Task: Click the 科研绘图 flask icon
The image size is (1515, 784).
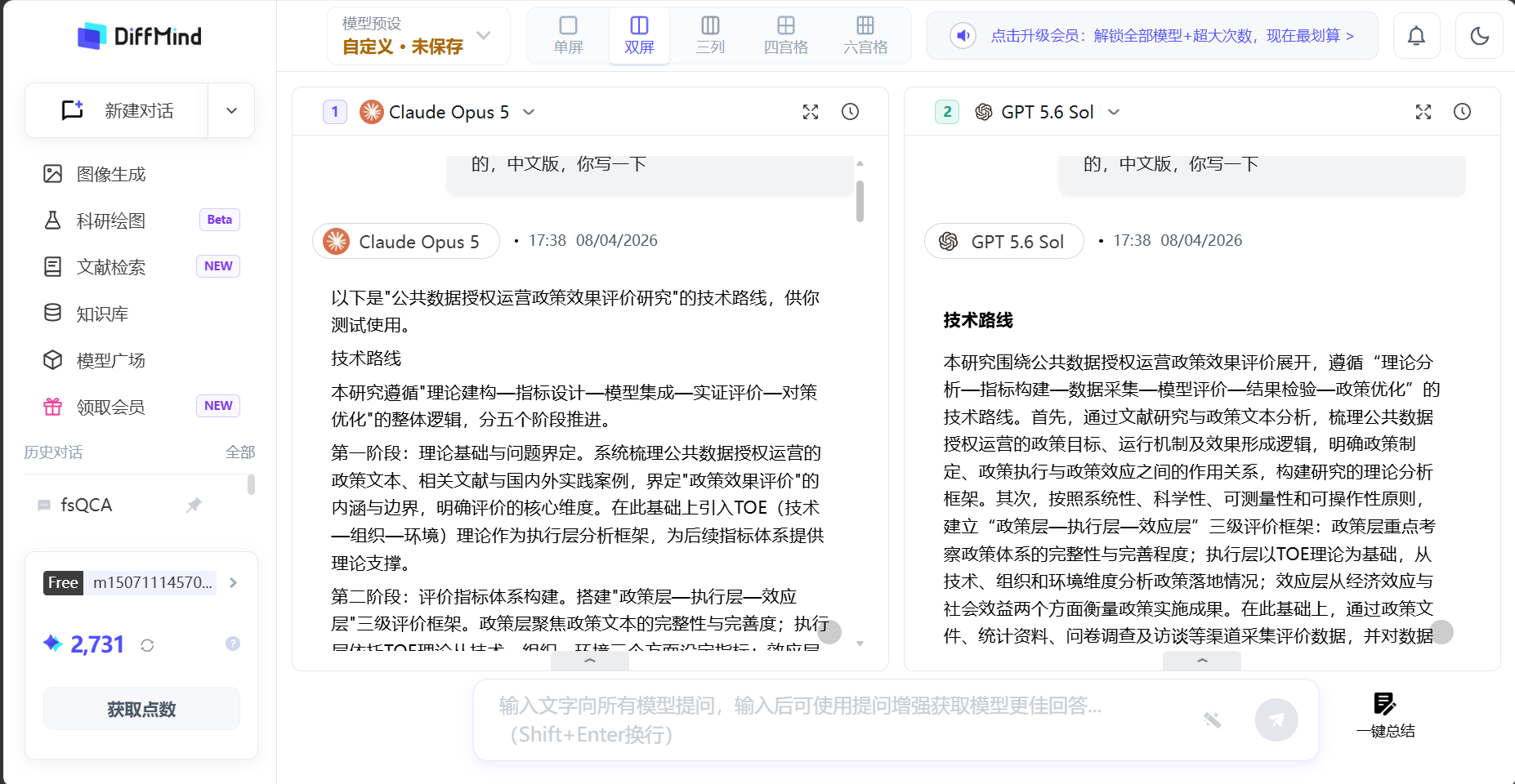Action: (53, 220)
